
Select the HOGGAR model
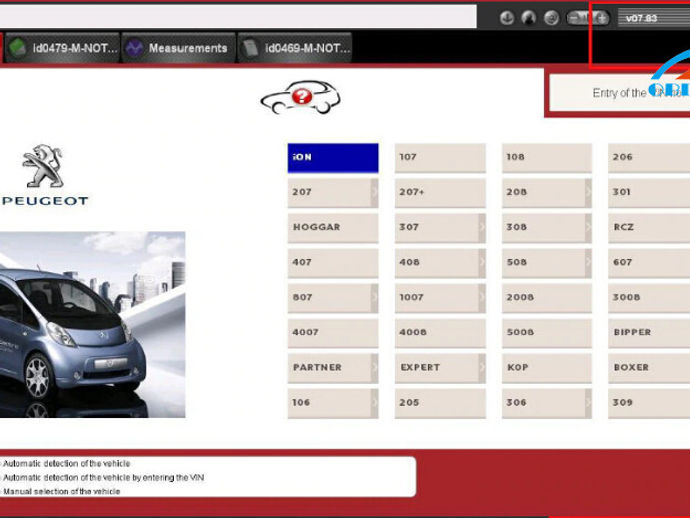tap(333, 228)
